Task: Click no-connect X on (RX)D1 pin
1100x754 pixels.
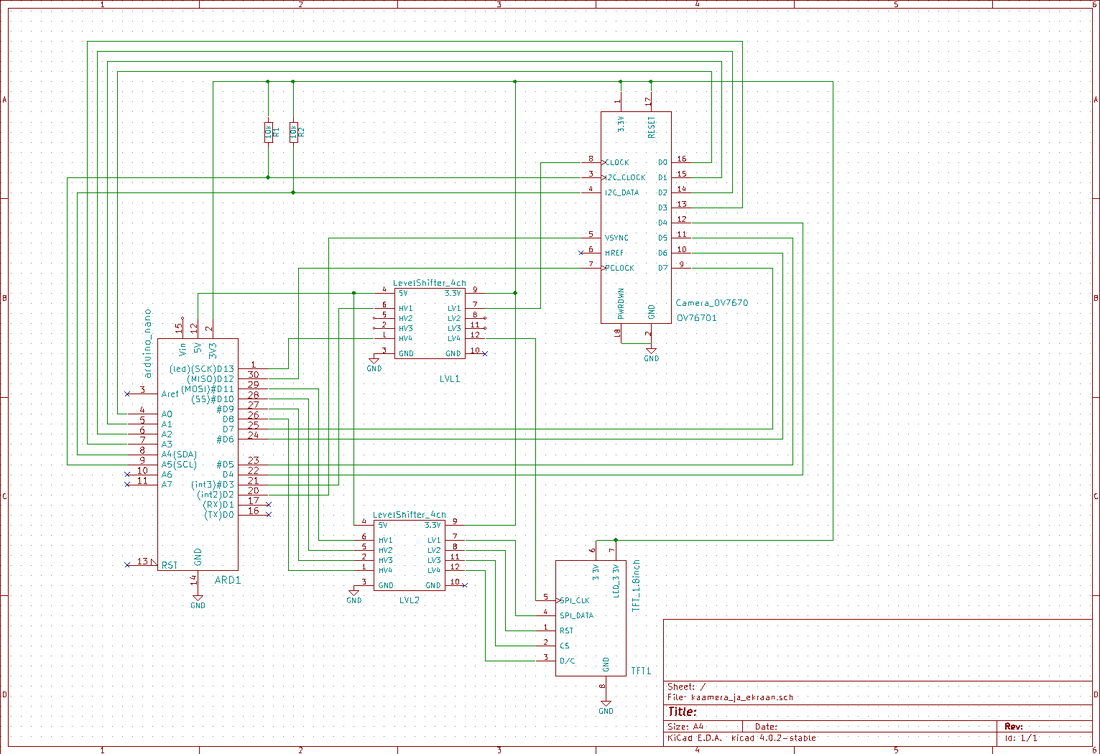Action: 269,504
